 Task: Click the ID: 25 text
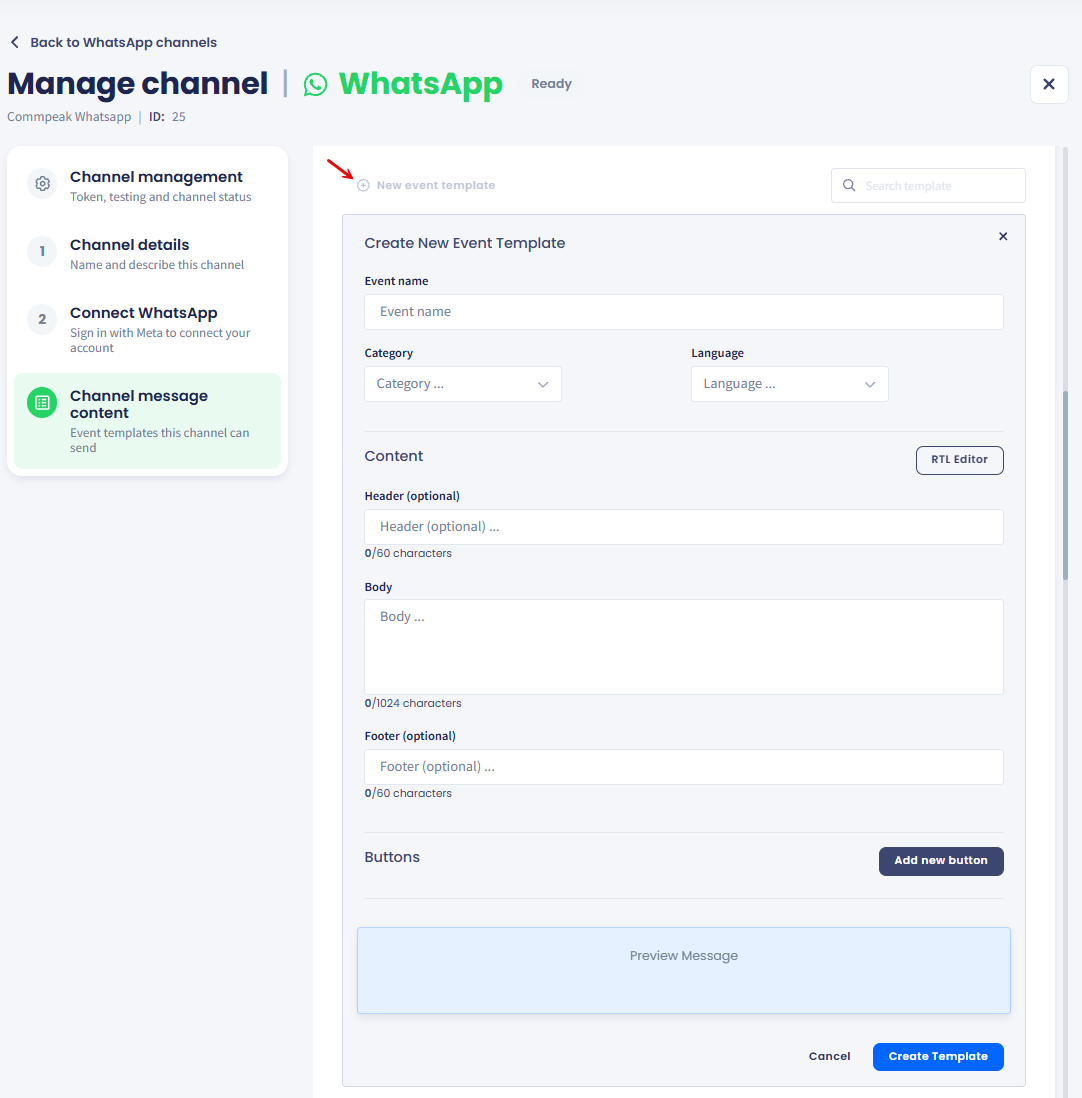pyautogui.click(x=167, y=117)
